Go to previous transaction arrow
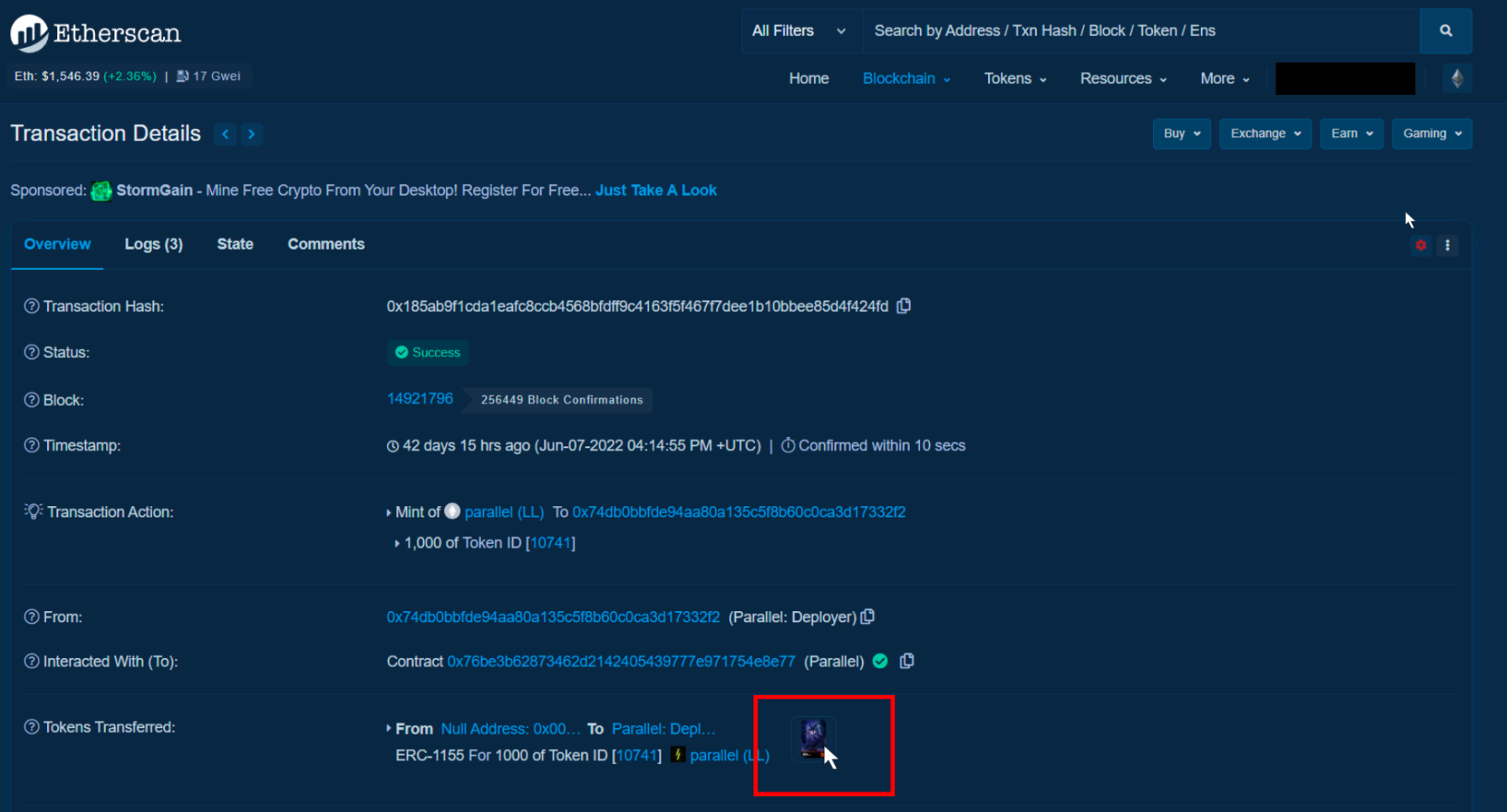The height and width of the screenshot is (812, 1507). 225,134
